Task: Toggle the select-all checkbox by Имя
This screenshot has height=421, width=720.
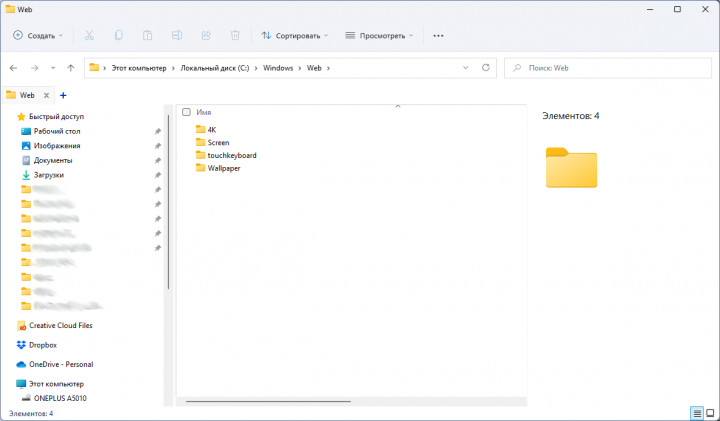Action: tap(186, 112)
